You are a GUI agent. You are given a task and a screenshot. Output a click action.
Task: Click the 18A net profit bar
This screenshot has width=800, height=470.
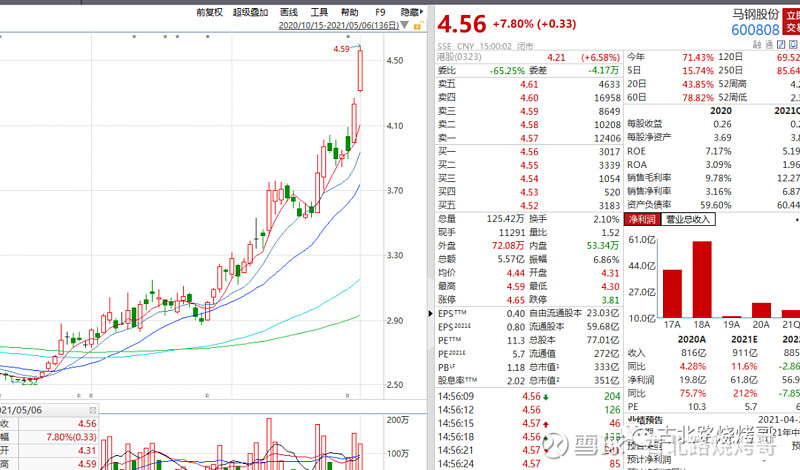[702, 280]
